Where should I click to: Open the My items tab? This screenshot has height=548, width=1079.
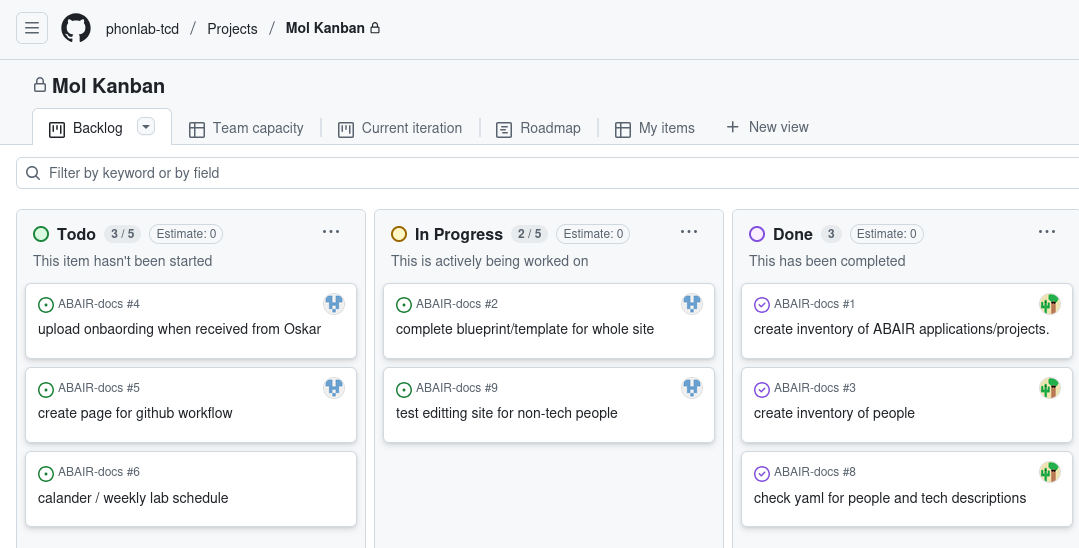[654, 128]
